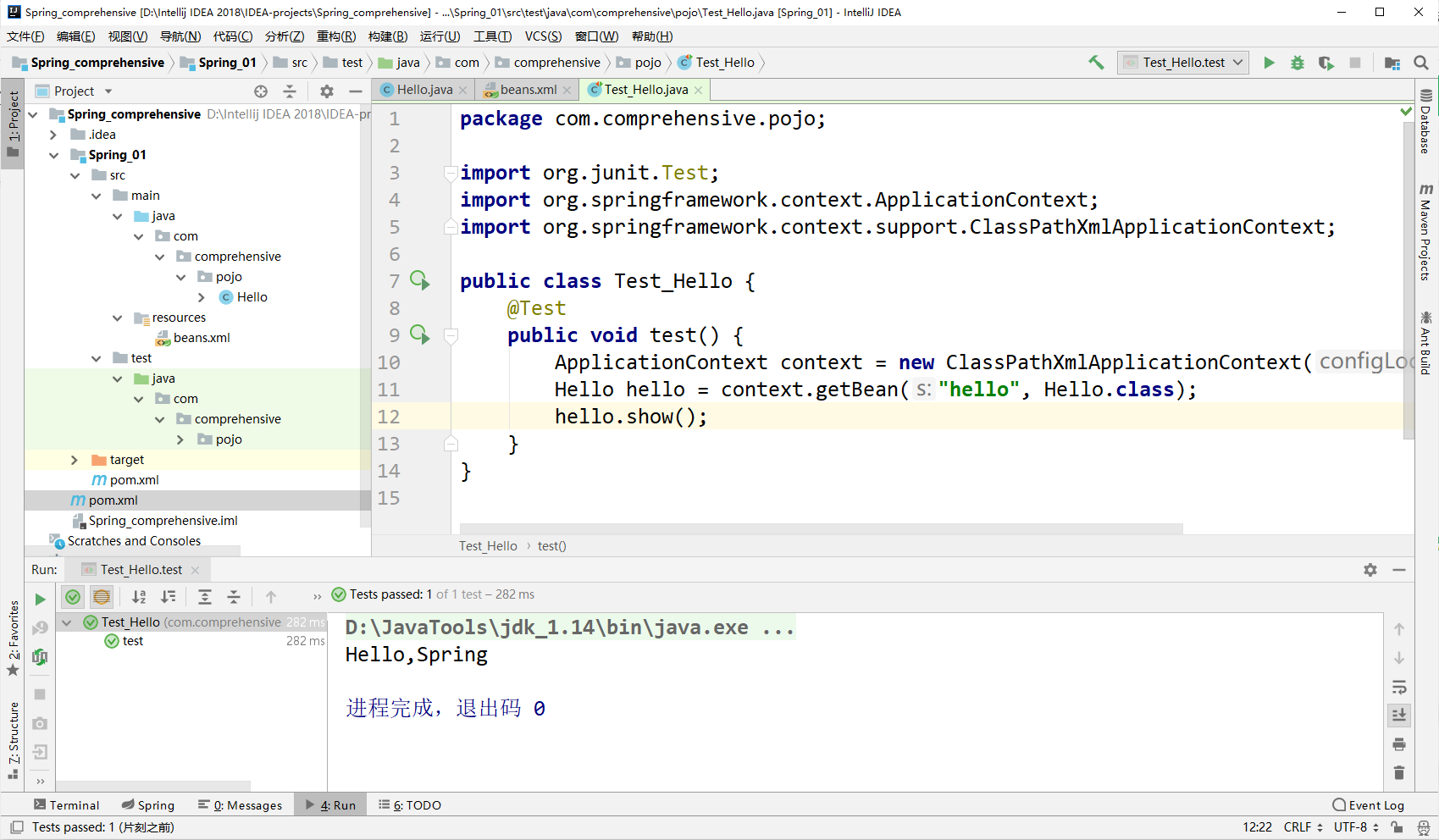Open the Spring tool window
This screenshot has width=1439, height=840.
pyautogui.click(x=148, y=804)
